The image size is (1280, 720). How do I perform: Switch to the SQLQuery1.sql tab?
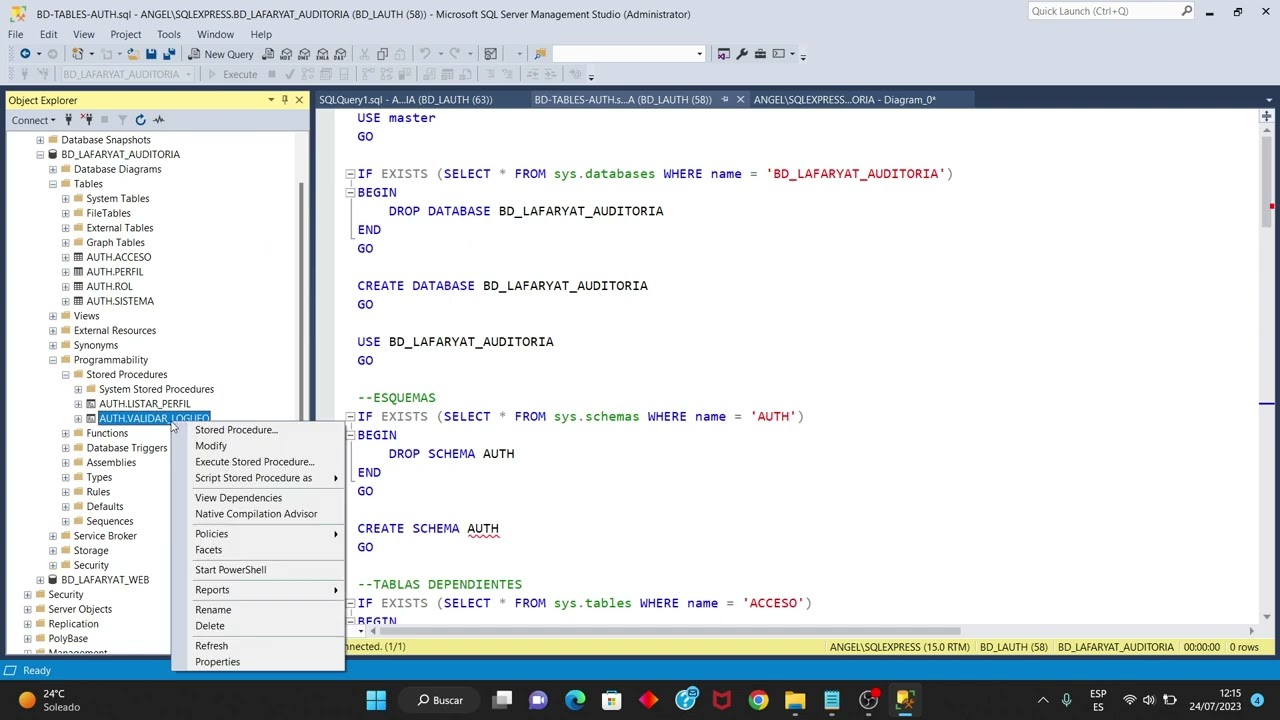[406, 100]
